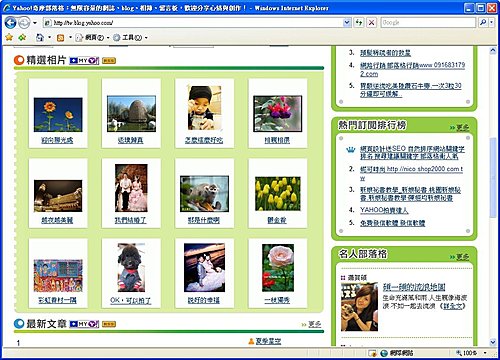The image size is (500, 360).
Task: Click the caption link under the sunflower photo
Action: coord(57,140)
